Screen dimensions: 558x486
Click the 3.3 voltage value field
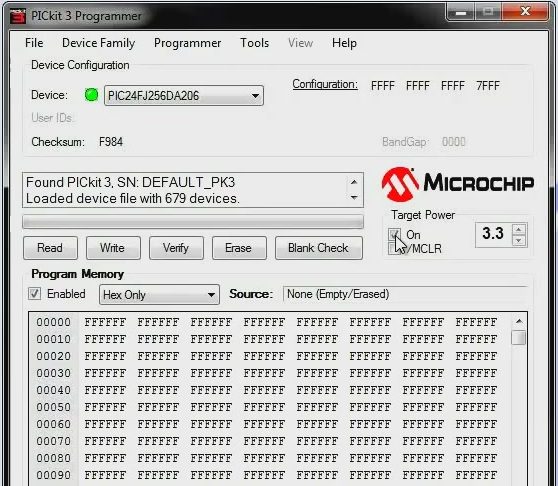tap(494, 234)
